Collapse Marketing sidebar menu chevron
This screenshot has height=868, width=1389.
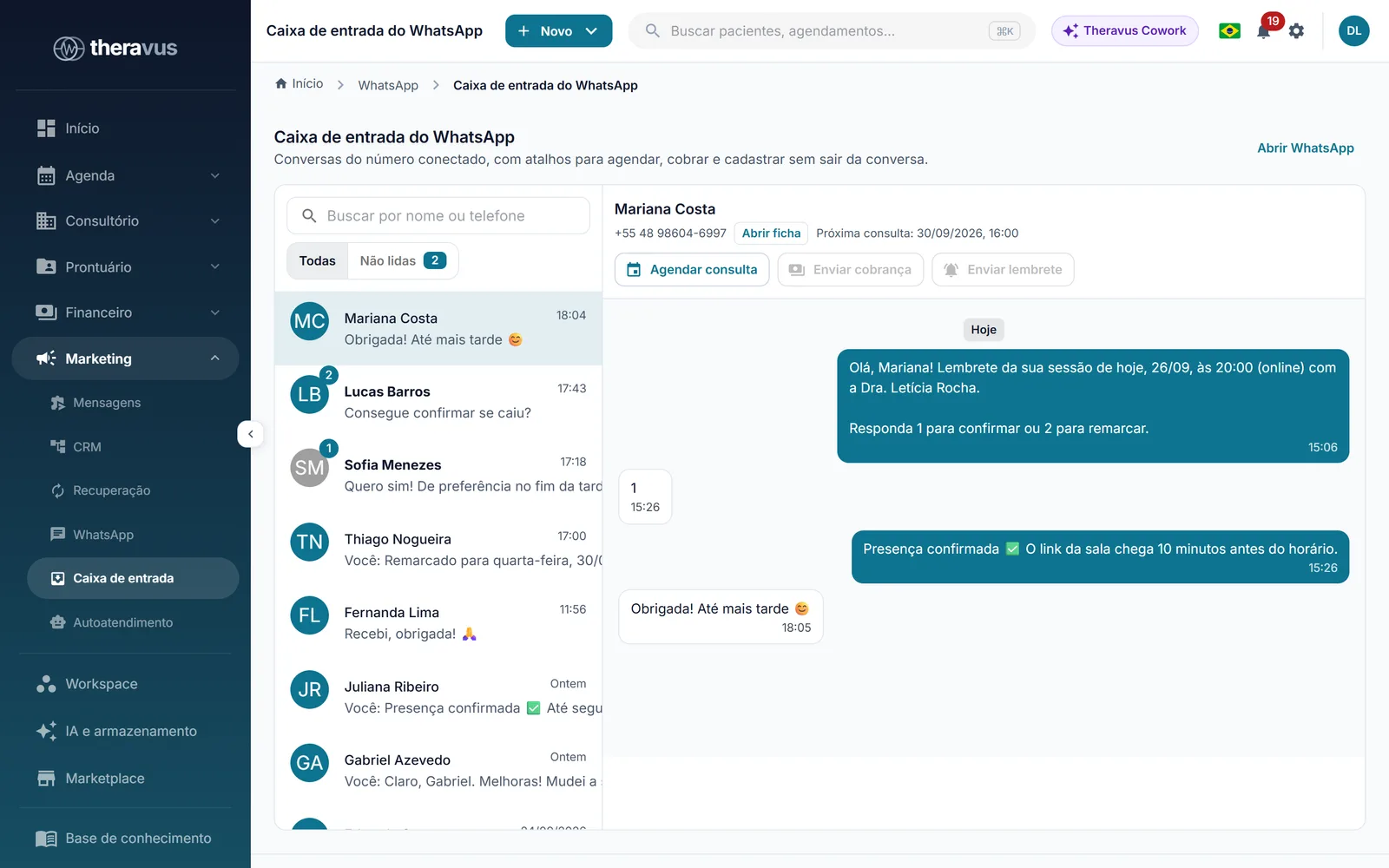point(214,358)
